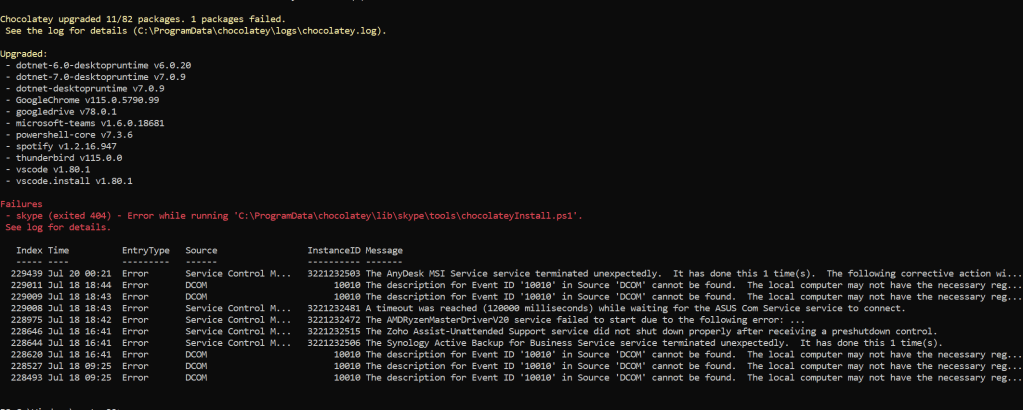Click the chocolatey.log file path text
The image size is (1023, 410).
coord(258,31)
